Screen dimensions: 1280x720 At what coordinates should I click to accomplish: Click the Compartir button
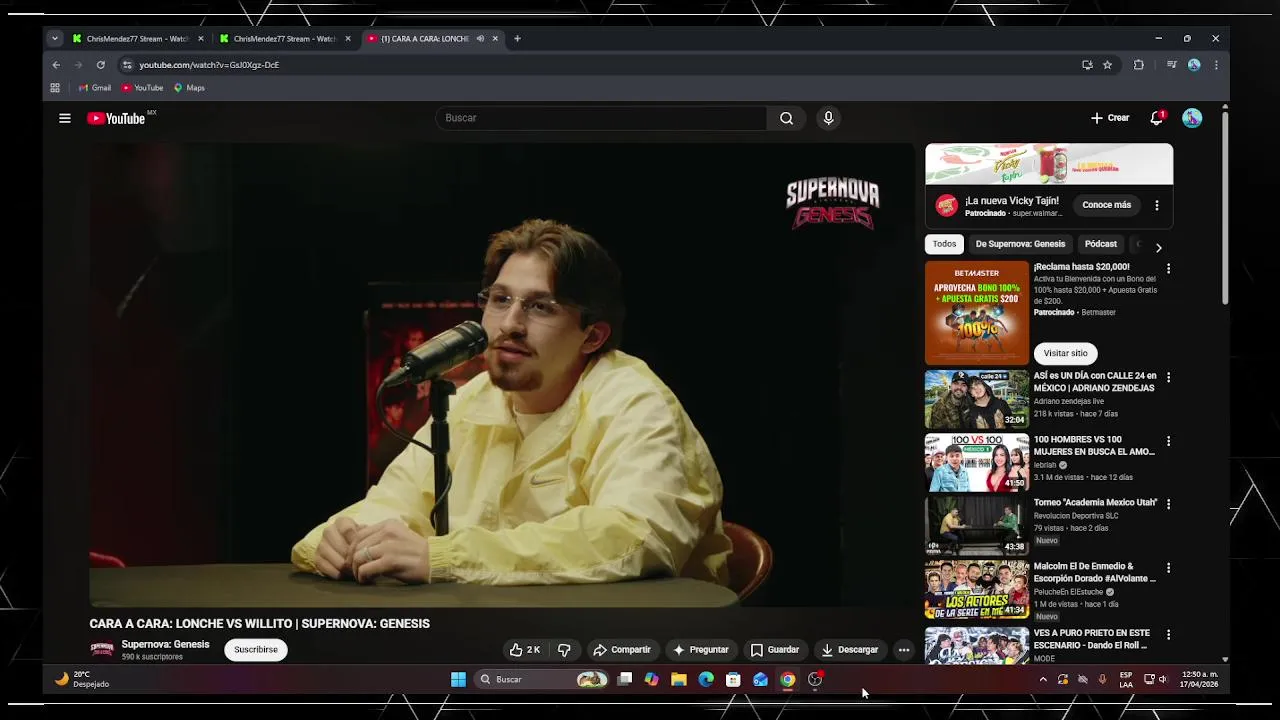tap(622, 650)
